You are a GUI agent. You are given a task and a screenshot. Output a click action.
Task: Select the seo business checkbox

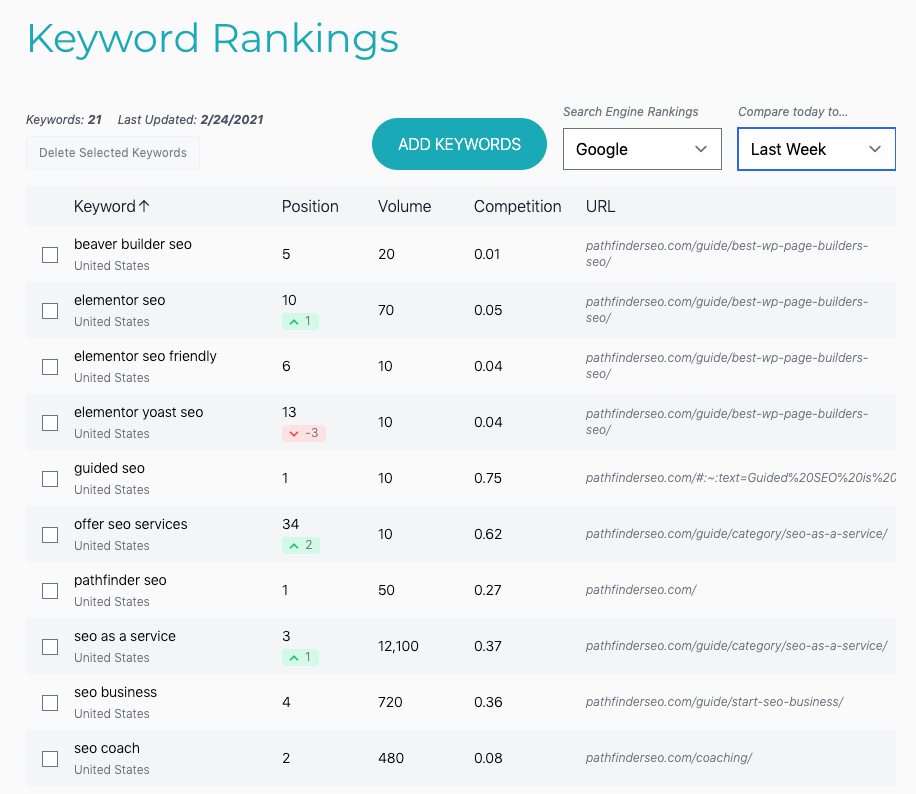pyautogui.click(x=50, y=703)
